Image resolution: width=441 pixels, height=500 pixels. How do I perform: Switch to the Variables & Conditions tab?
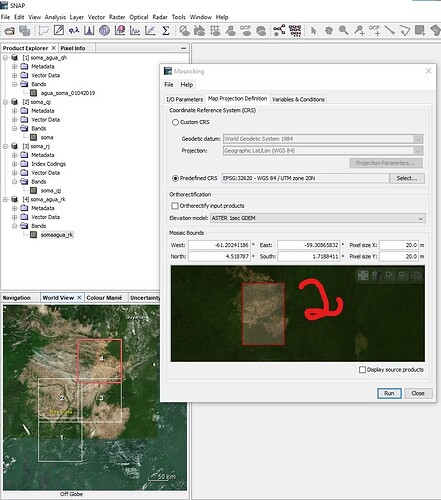298,99
